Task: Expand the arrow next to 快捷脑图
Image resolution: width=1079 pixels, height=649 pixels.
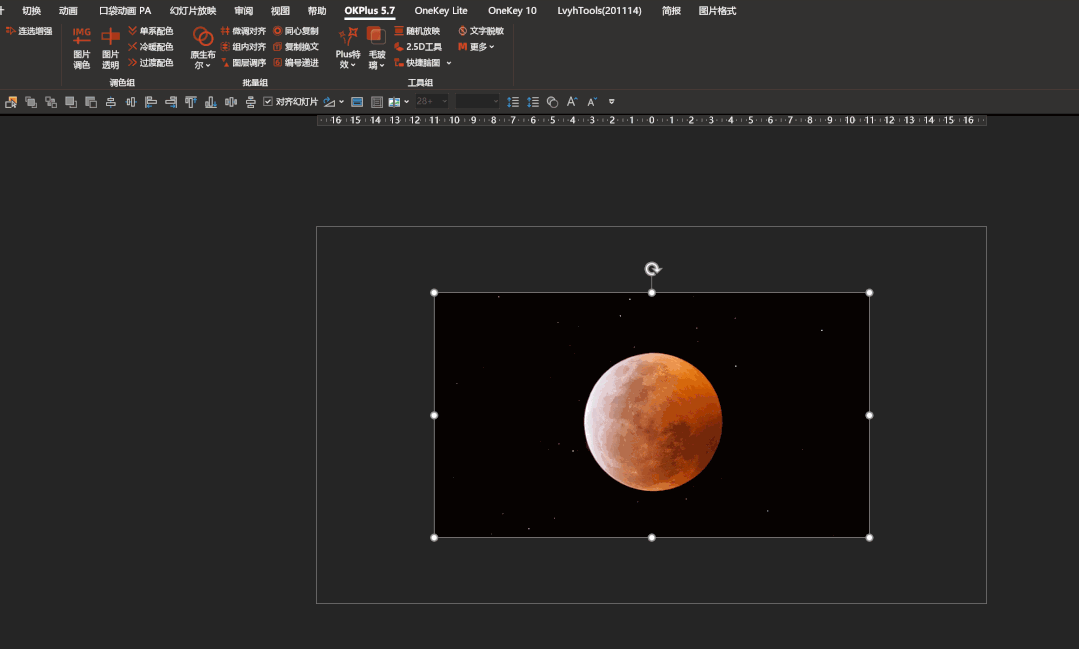Action: (449, 63)
